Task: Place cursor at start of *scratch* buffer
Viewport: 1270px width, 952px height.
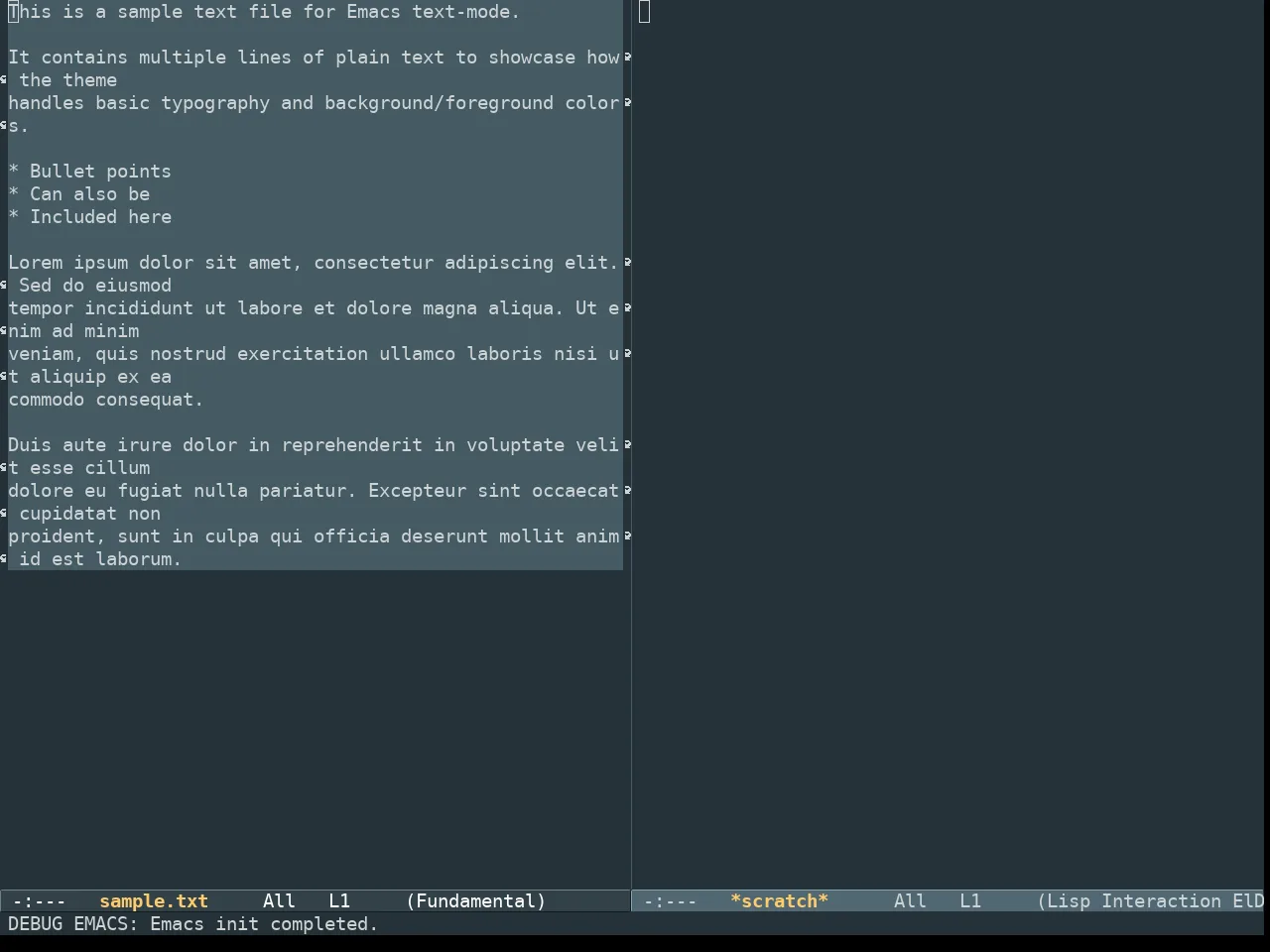Action: (644, 12)
